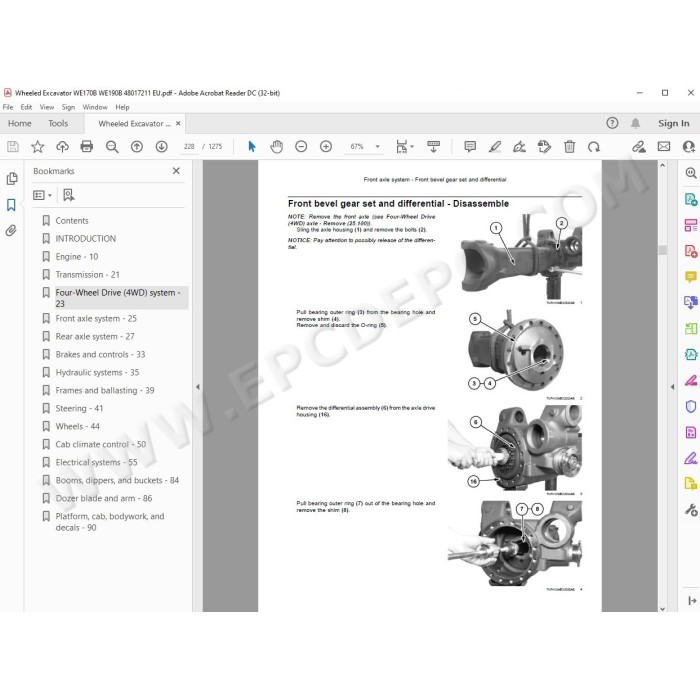Open the File menu
700x700 pixels.
tap(8, 107)
